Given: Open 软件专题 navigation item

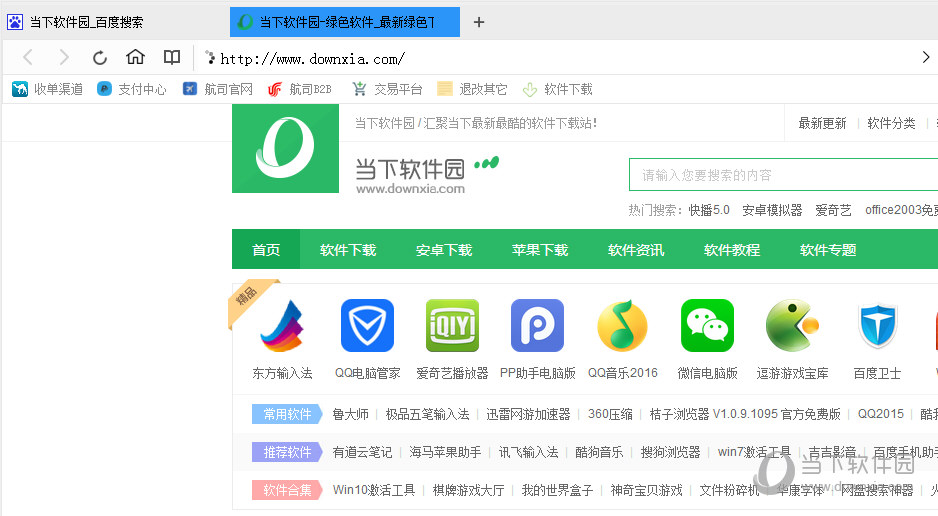Looking at the screenshot, I should pos(828,249).
